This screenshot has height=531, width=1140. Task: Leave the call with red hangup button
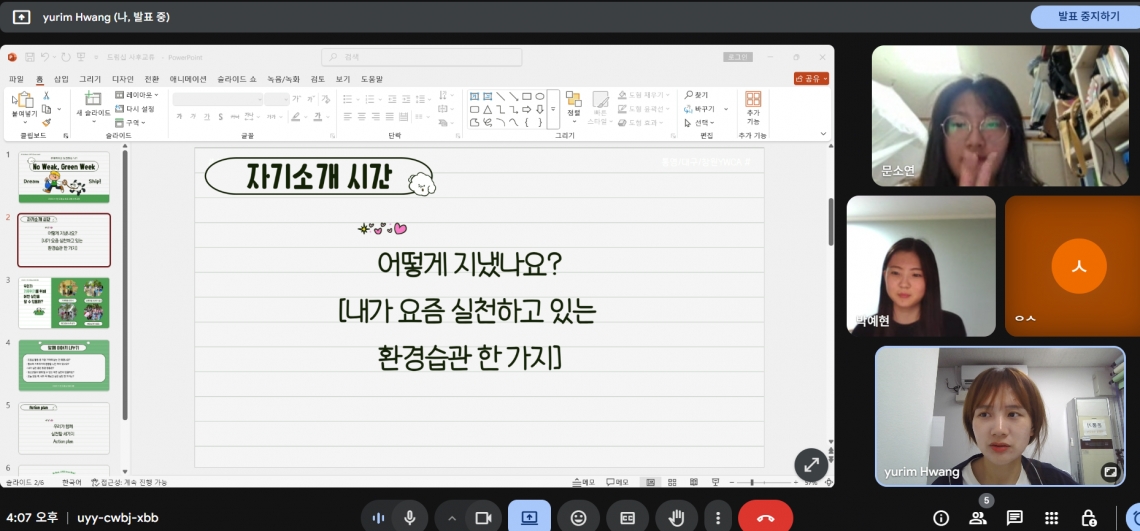point(766,518)
